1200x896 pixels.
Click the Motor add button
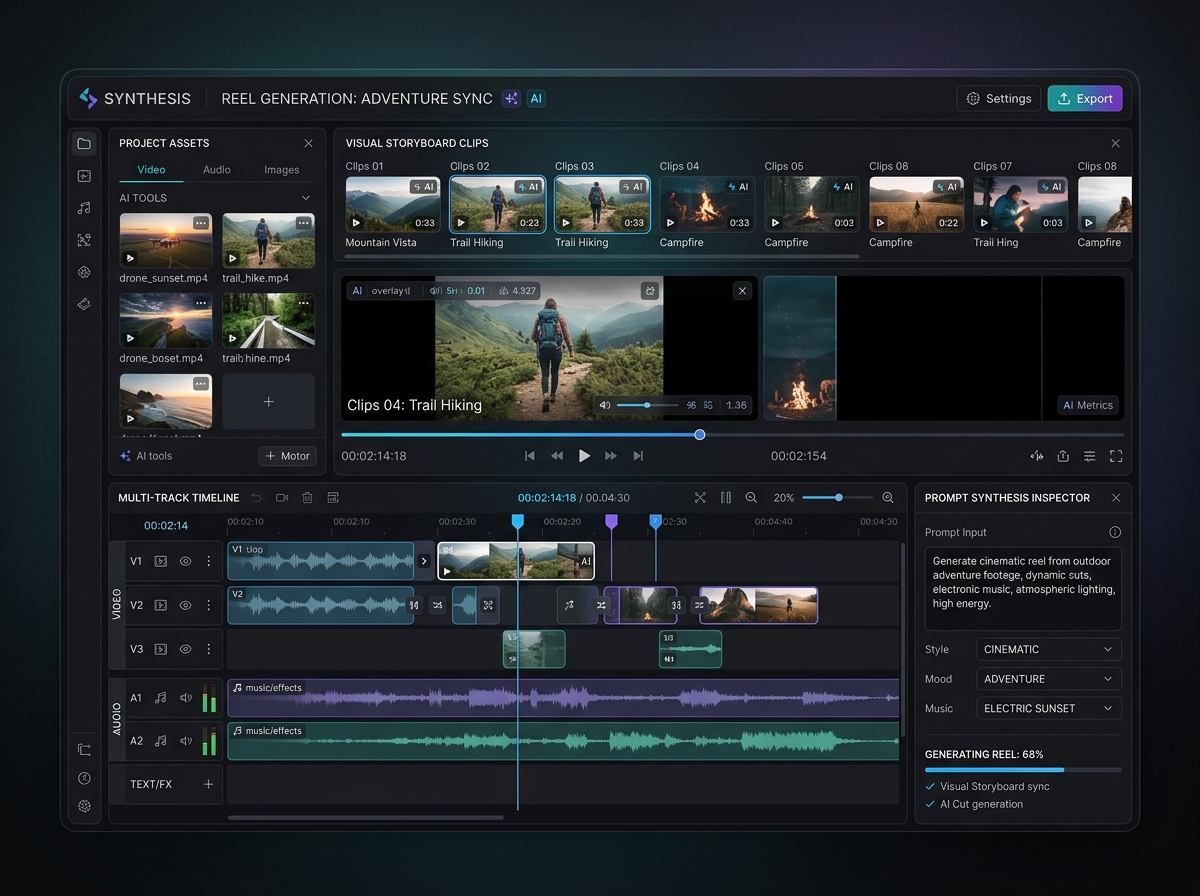point(287,456)
